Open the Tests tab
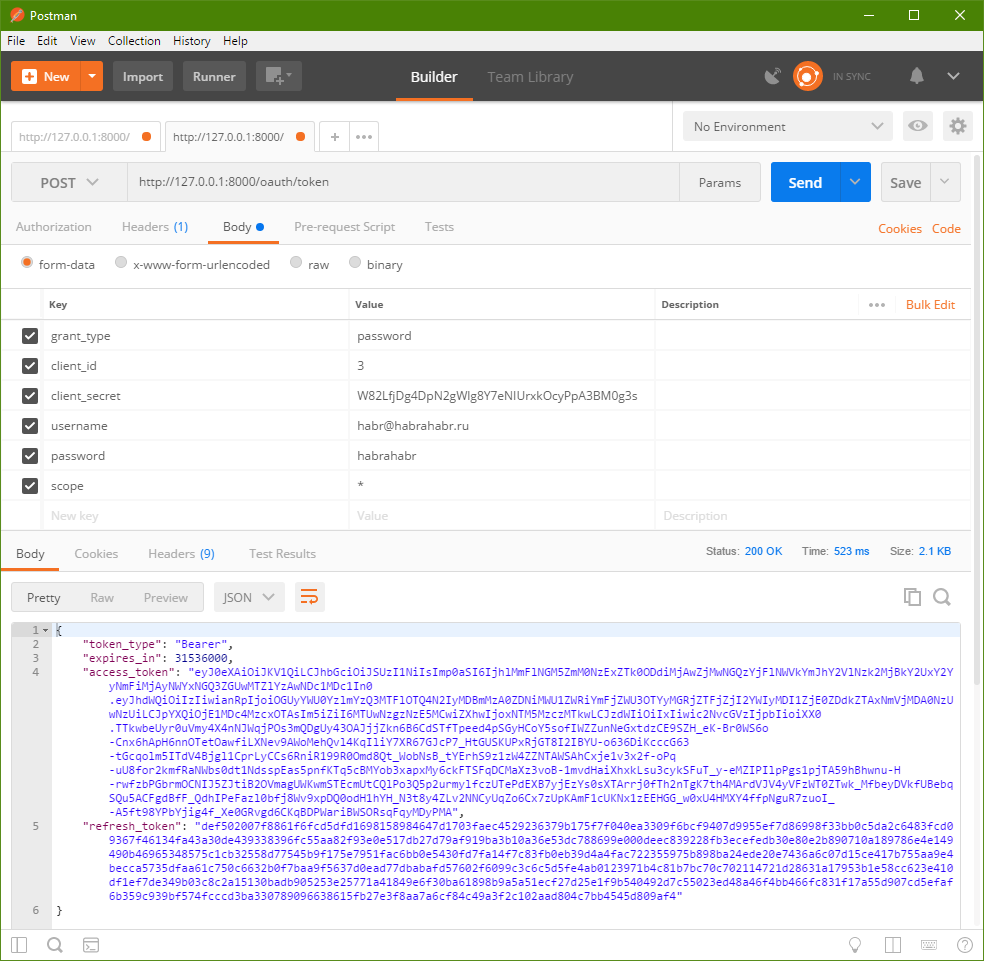Screen dimensions: 984x961 click(x=439, y=227)
